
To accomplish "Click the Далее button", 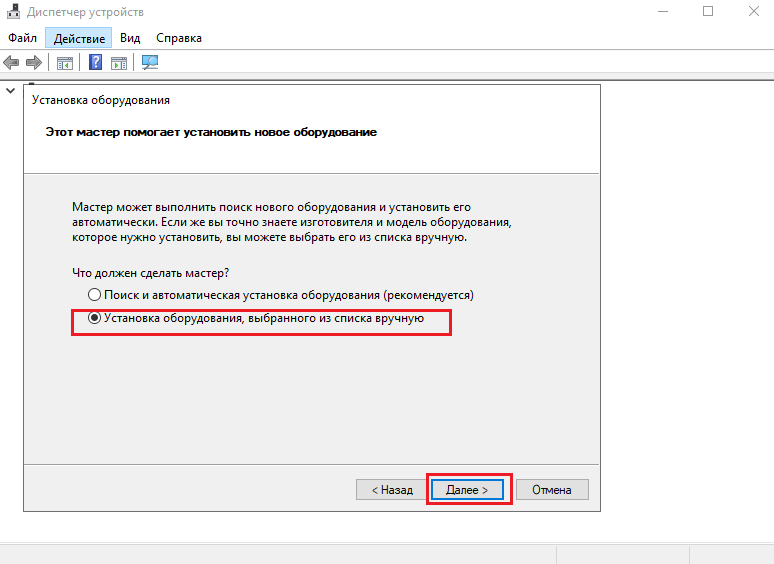I will click(x=467, y=489).
